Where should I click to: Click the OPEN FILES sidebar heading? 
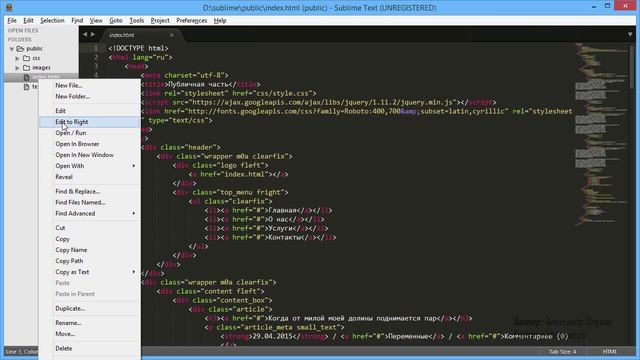23,31
